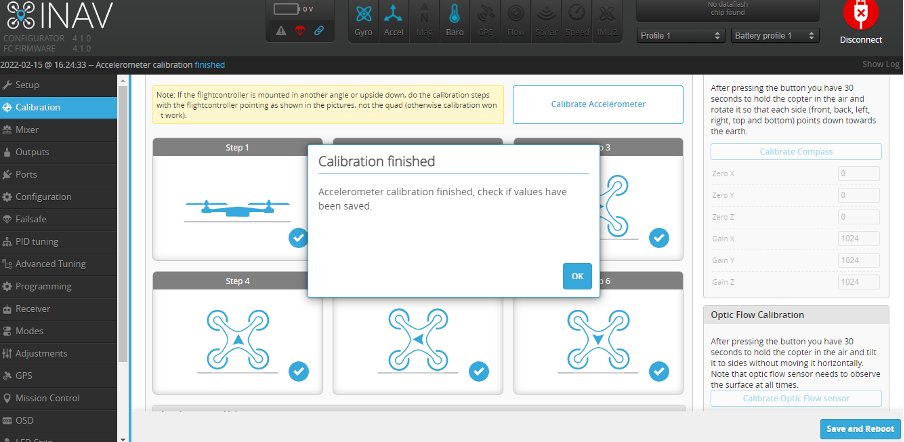Click the Gain X input field
The image size is (904, 442).
(x=859, y=238)
